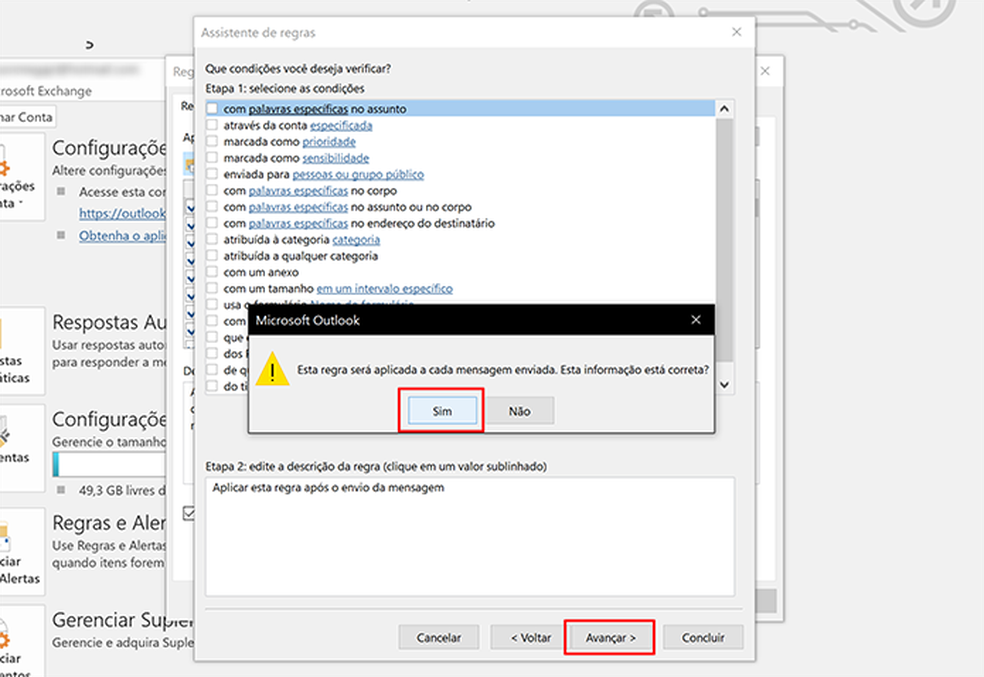This screenshot has width=984, height=677.
Task: Click the Cancelar button
Action: pos(439,637)
